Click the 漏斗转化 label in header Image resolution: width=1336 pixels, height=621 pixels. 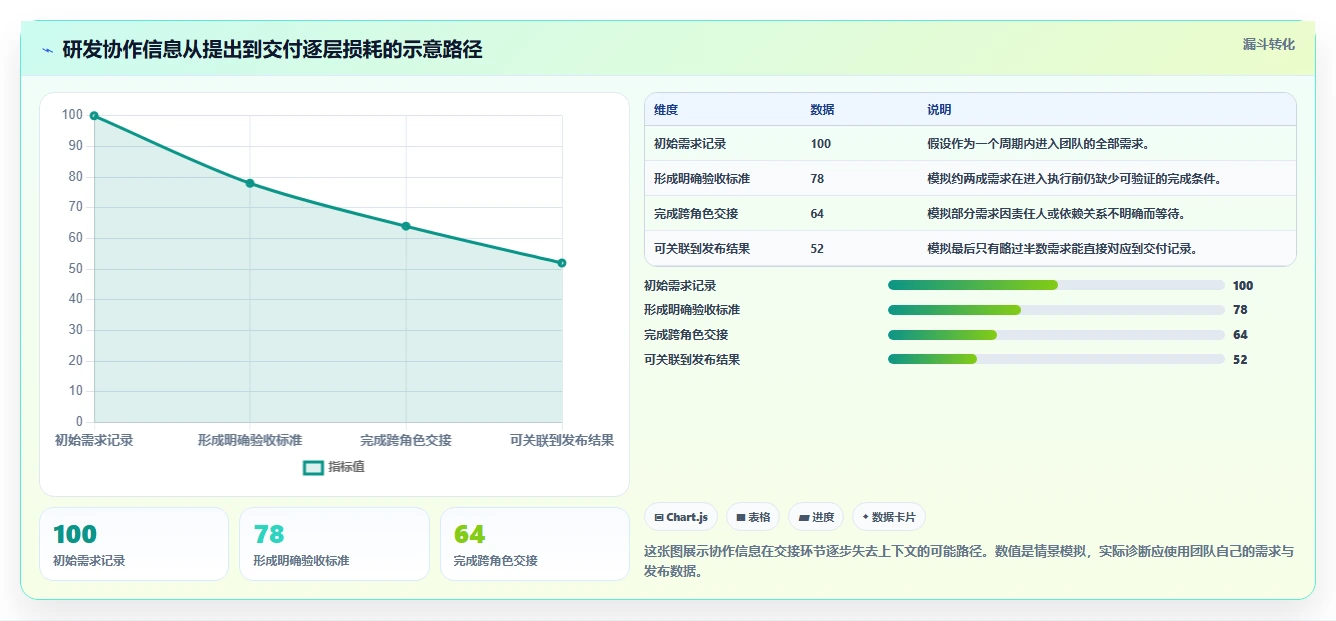coord(1269,45)
